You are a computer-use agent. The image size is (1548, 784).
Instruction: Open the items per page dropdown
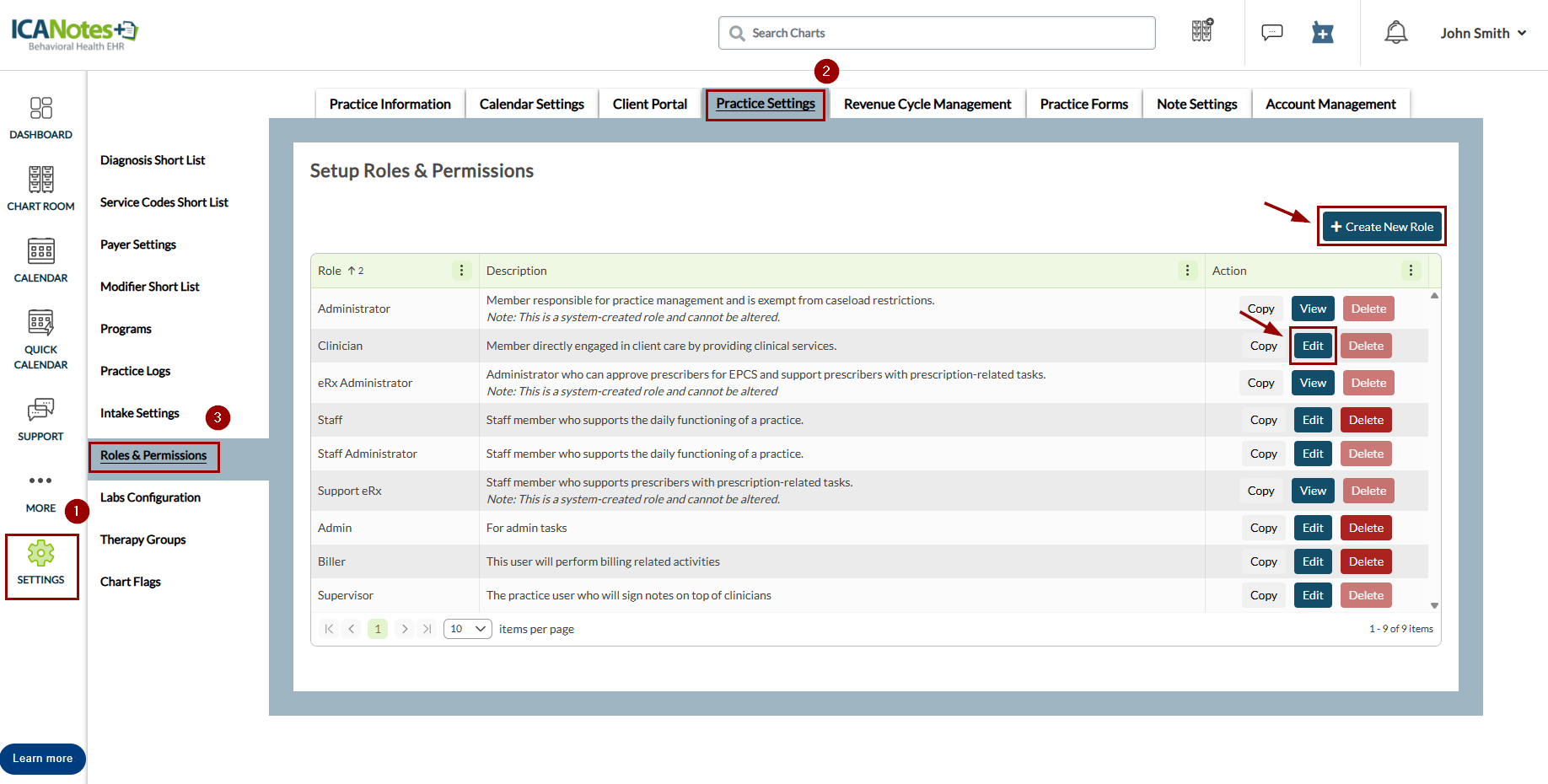(468, 629)
